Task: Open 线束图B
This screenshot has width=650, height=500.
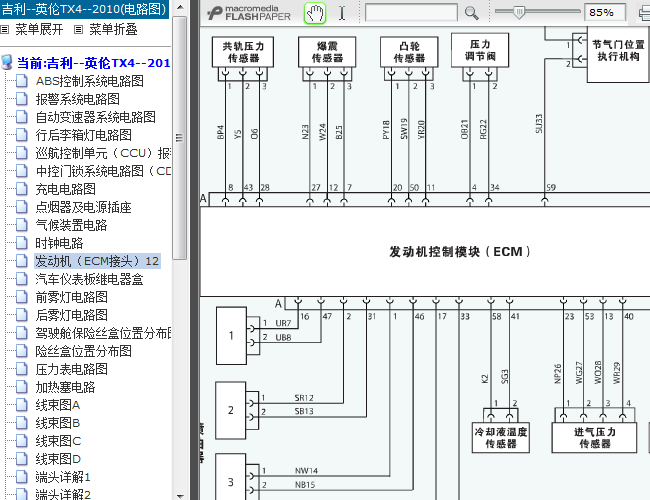Action: [58, 423]
